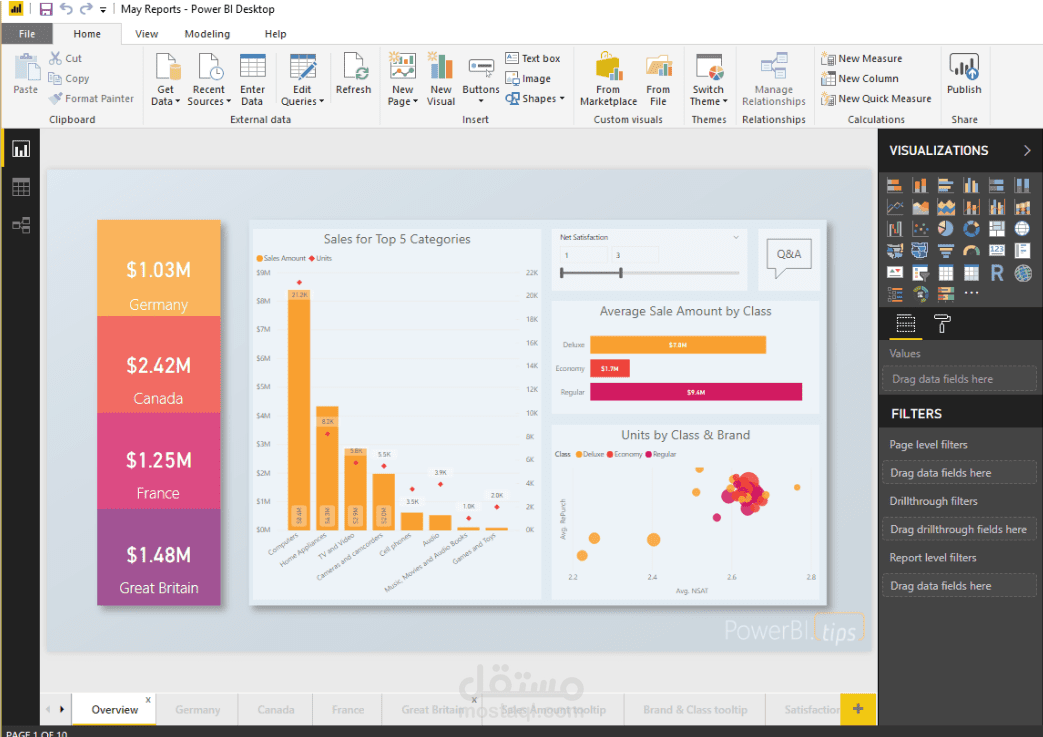
Task: Choose the Map globe visualization
Action: click(x=1022, y=228)
